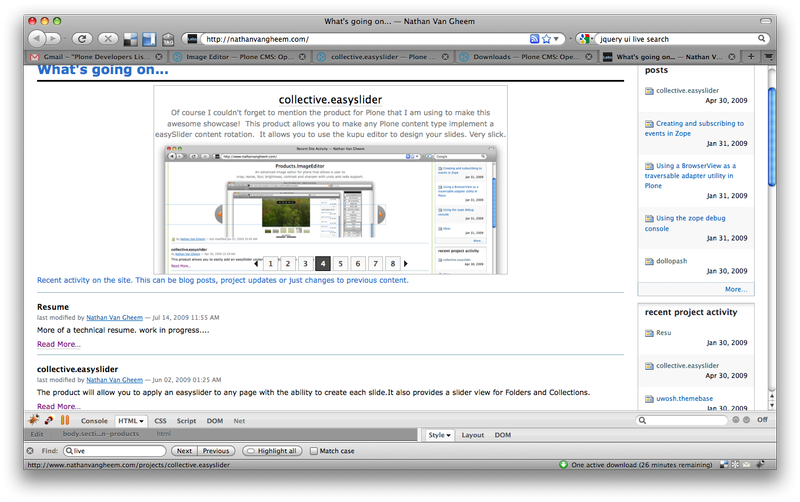Switch to the Gmail browser tab
The width and height of the screenshot is (800, 502).
point(50,58)
